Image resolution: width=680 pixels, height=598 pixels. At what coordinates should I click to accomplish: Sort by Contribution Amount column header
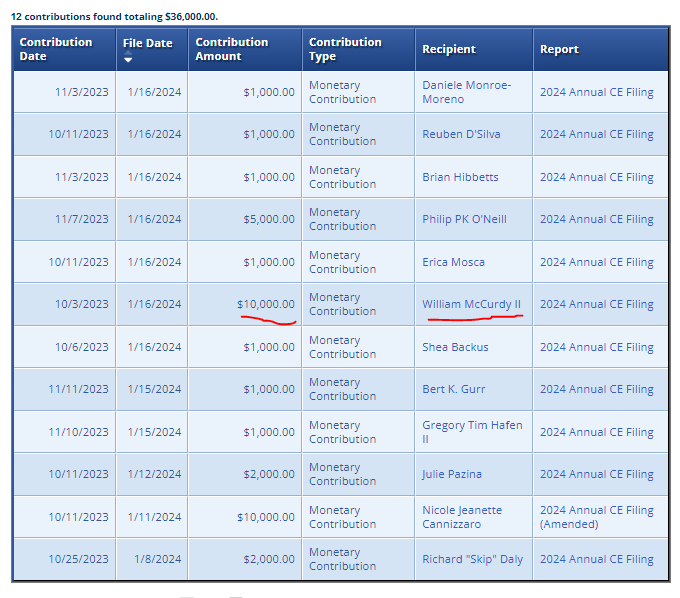pyautogui.click(x=232, y=49)
